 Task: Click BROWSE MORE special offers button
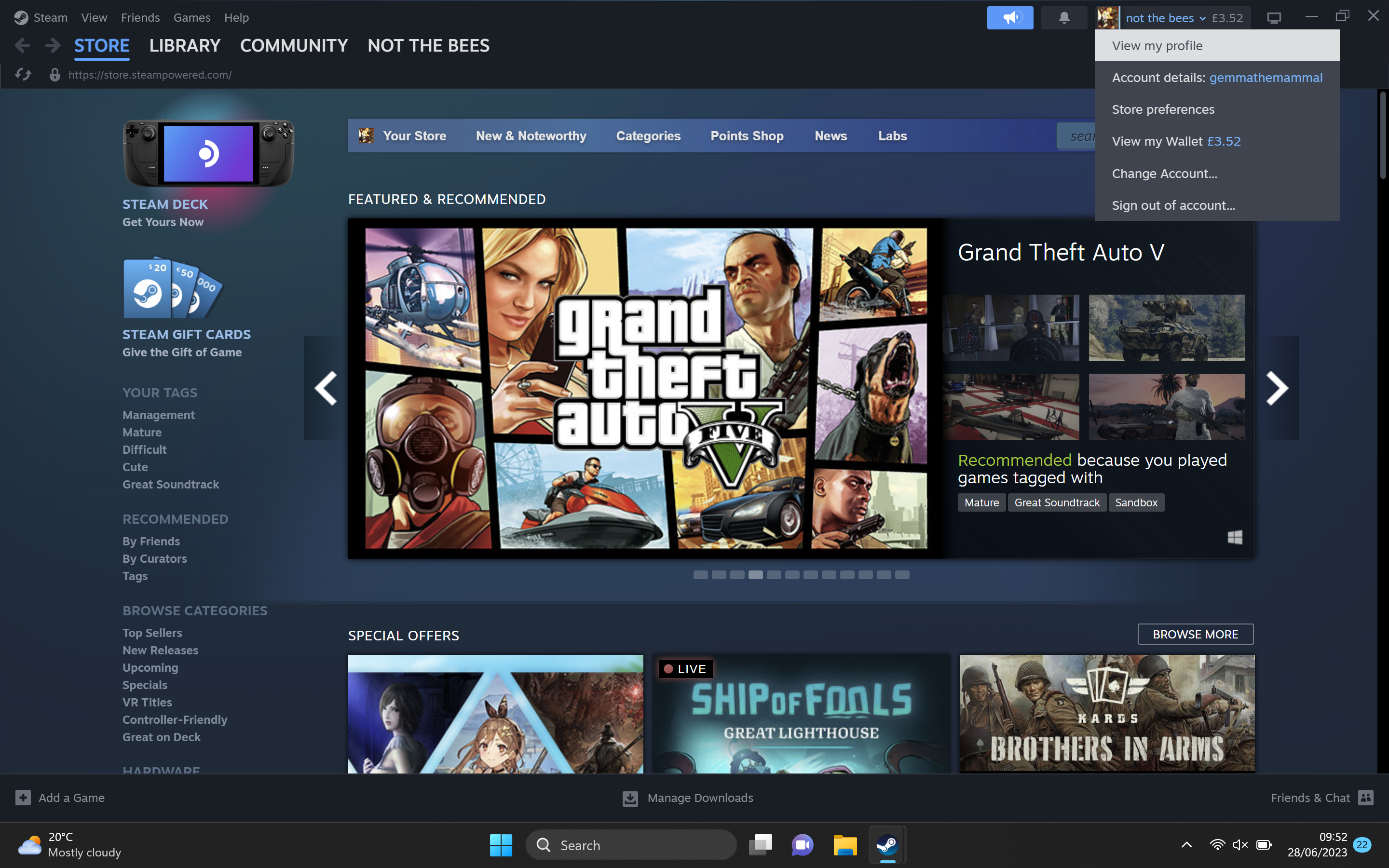[x=1196, y=634]
